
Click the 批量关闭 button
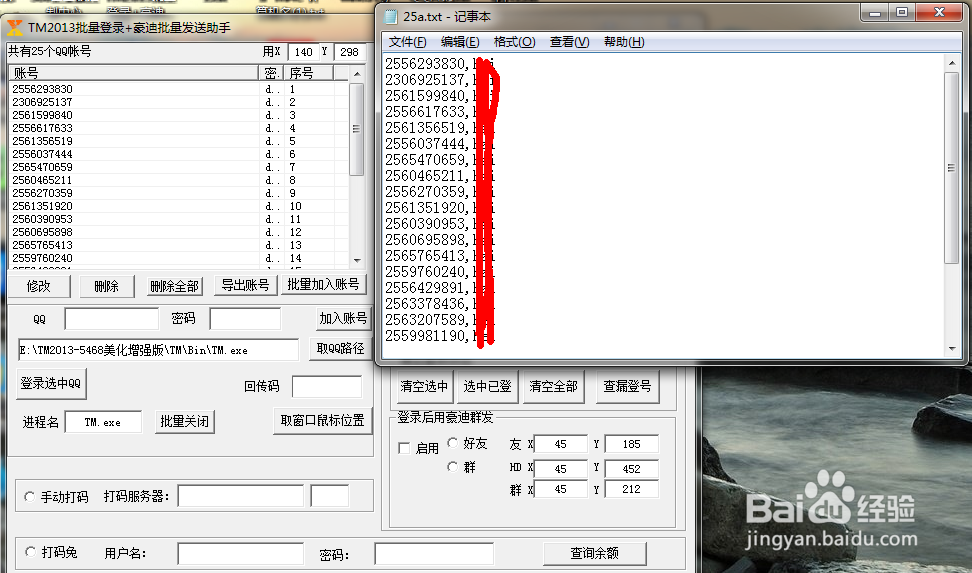pyautogui.click(x=184, y=421)
